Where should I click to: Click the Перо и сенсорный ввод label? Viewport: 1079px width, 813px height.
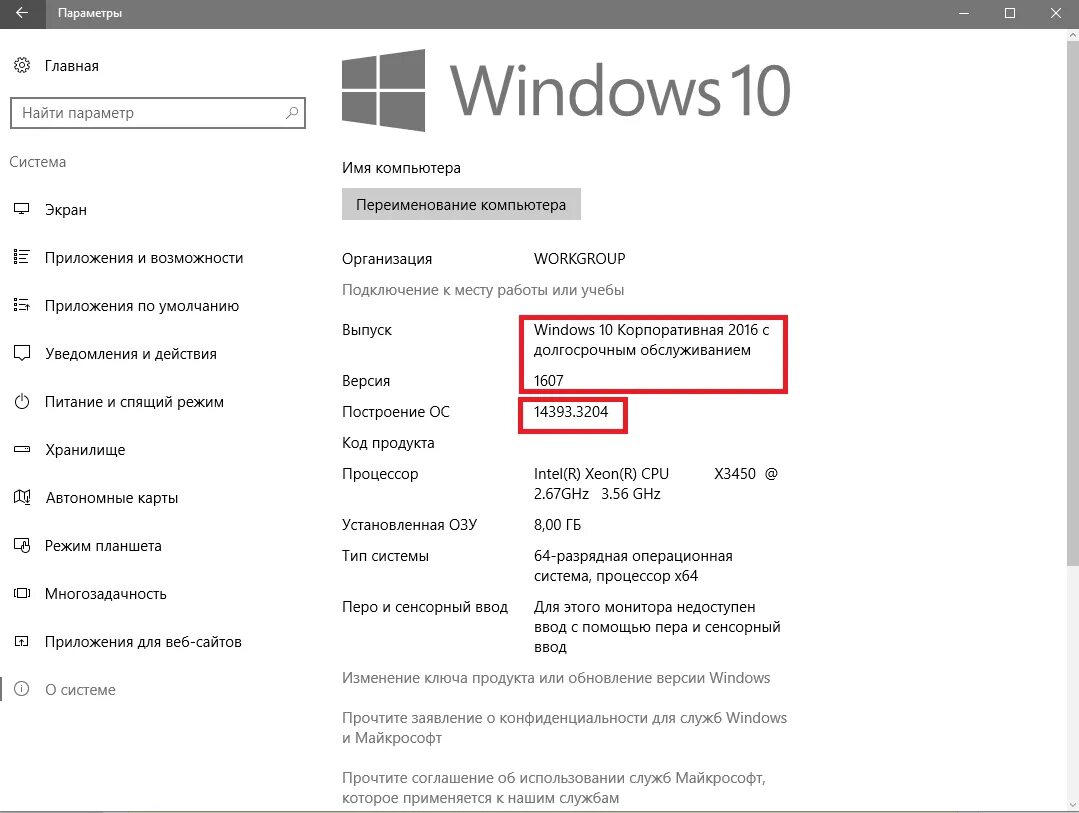click(x=425, y=607)
